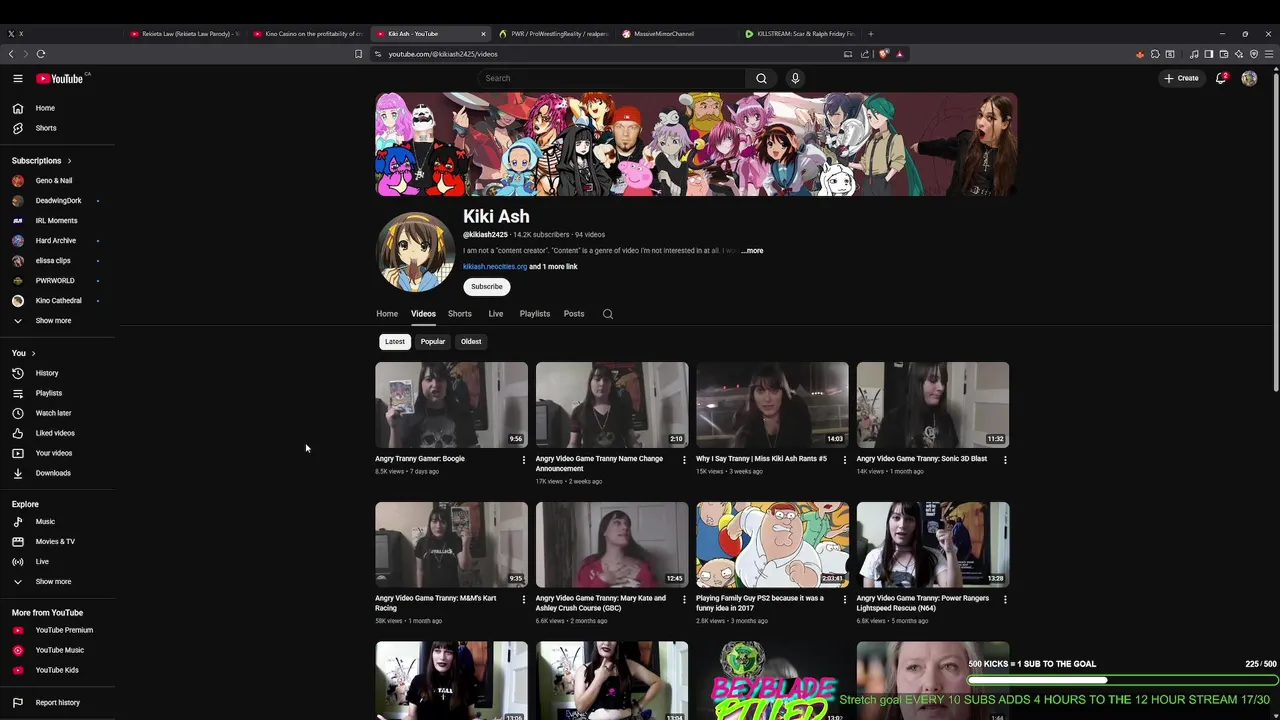Expand channel description with ...more
Screen dimensions: 1280x720
pos(752,251)
